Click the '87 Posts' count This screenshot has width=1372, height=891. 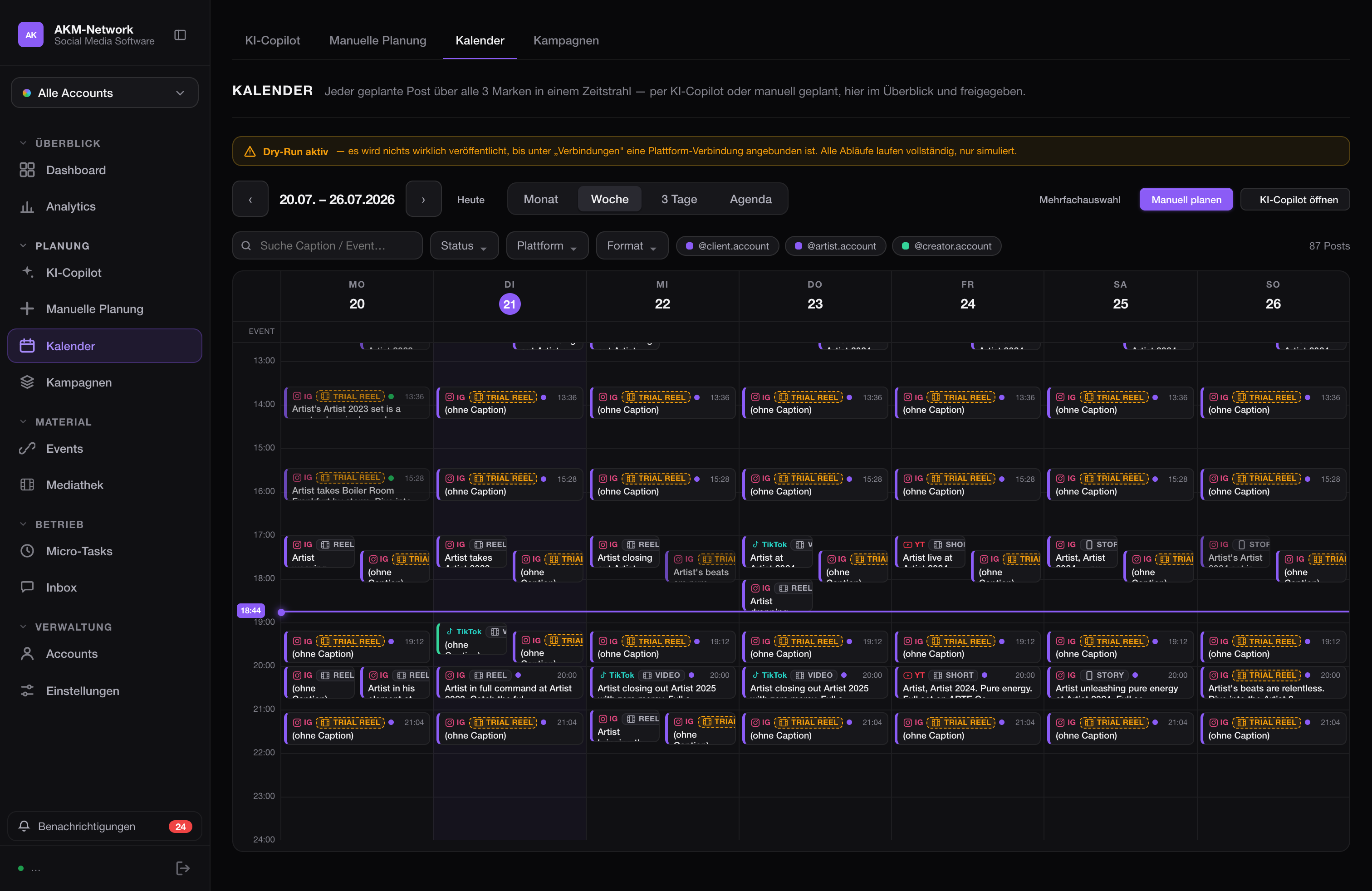1329,246
